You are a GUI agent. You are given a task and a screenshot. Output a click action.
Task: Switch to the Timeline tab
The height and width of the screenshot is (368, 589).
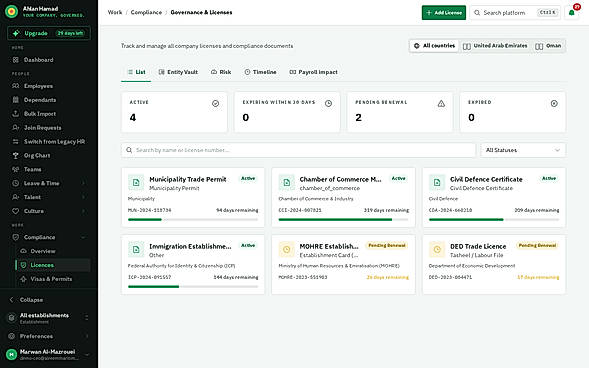pos(260,72)
